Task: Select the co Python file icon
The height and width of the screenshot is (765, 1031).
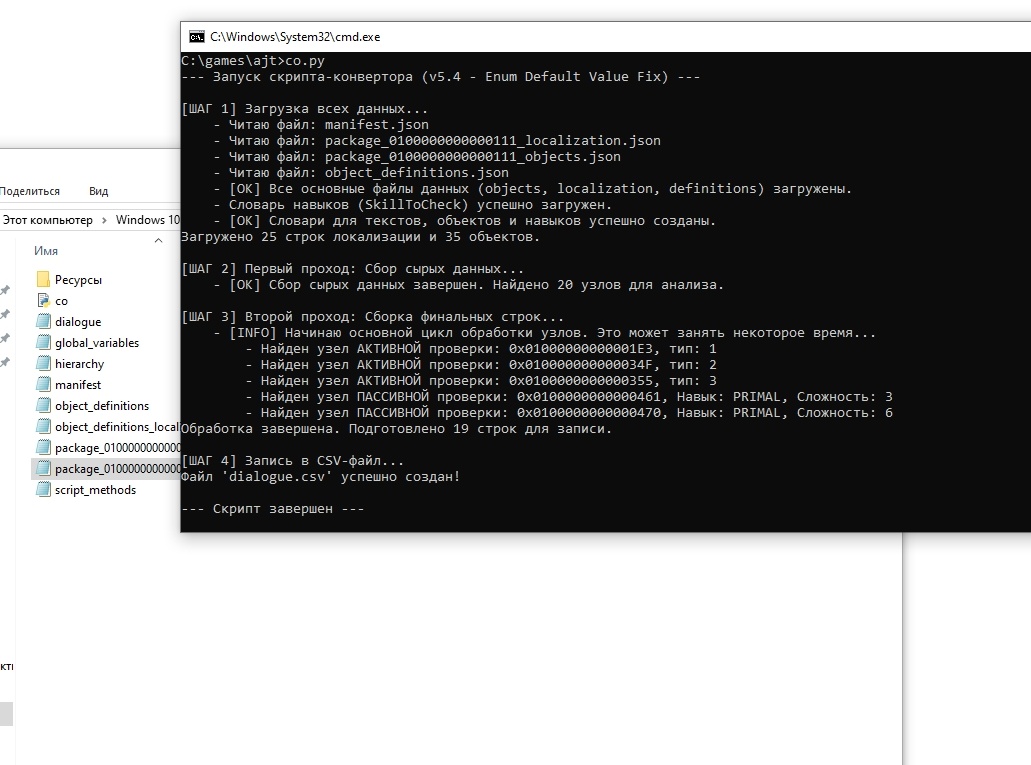Action: (43, 301)
